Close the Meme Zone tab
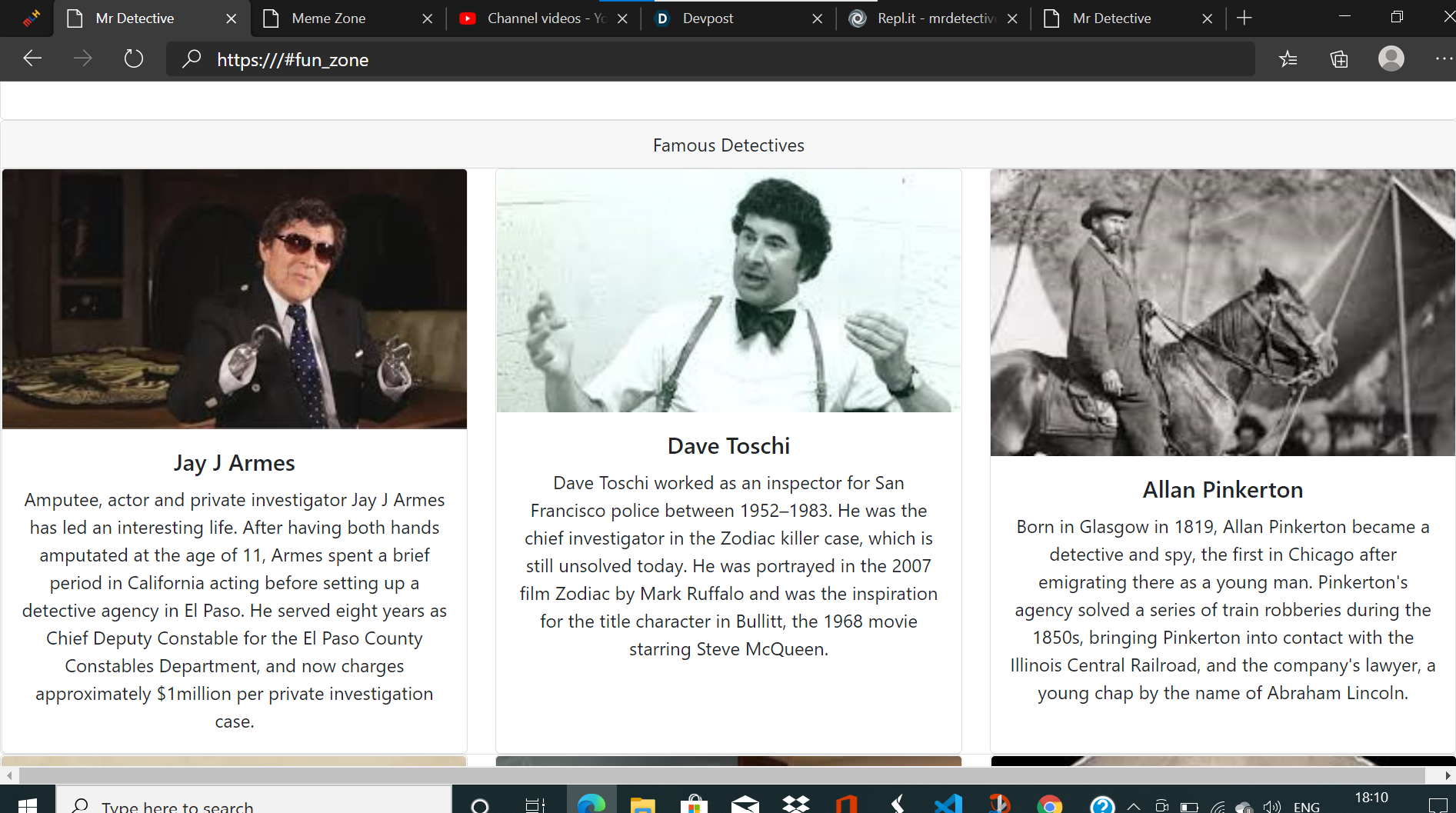1456x813 pixels. 428,18
